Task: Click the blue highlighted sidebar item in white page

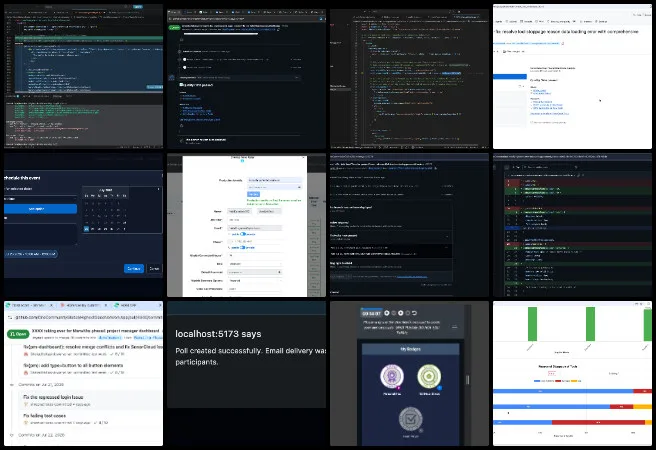Action: pyautogui.click(x=510, y=77)
